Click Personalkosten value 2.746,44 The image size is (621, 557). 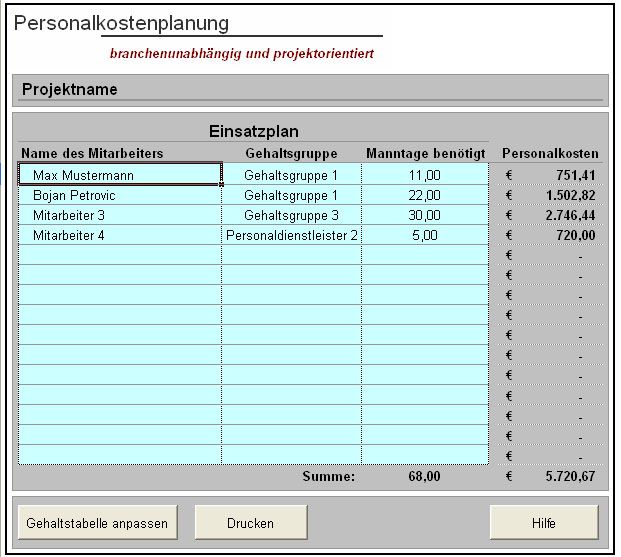tap(570, 215)
